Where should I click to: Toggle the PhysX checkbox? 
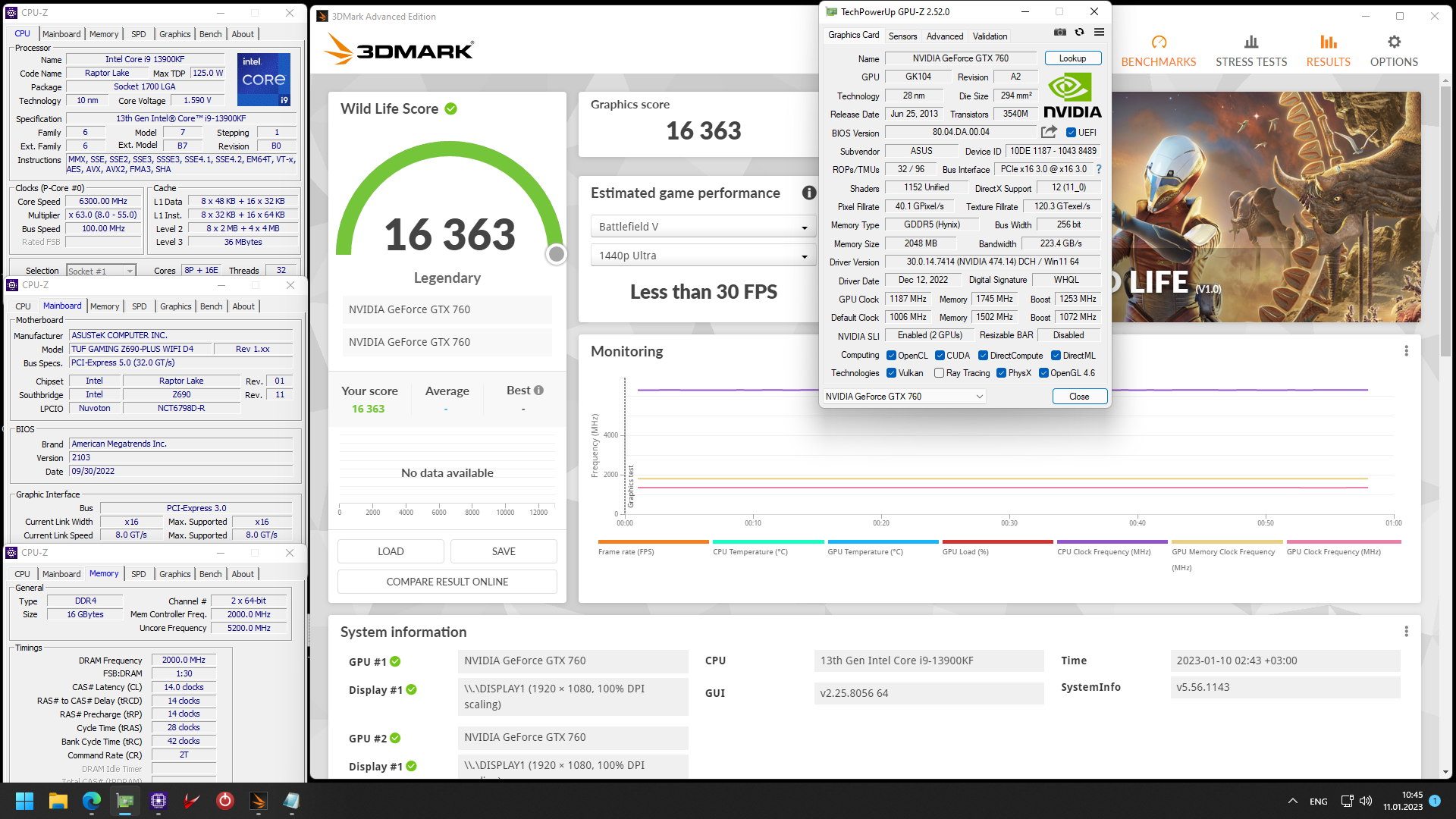tap(1001, 373)
